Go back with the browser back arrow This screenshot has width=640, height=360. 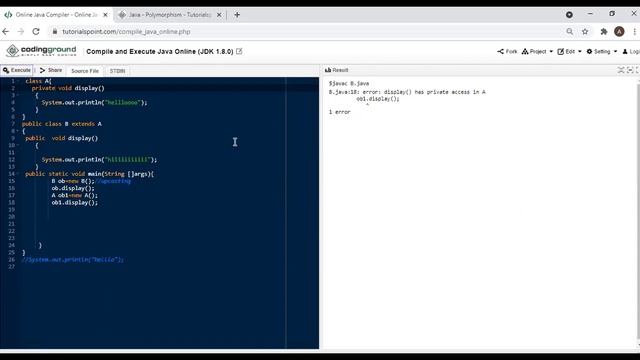pos(6,31)
